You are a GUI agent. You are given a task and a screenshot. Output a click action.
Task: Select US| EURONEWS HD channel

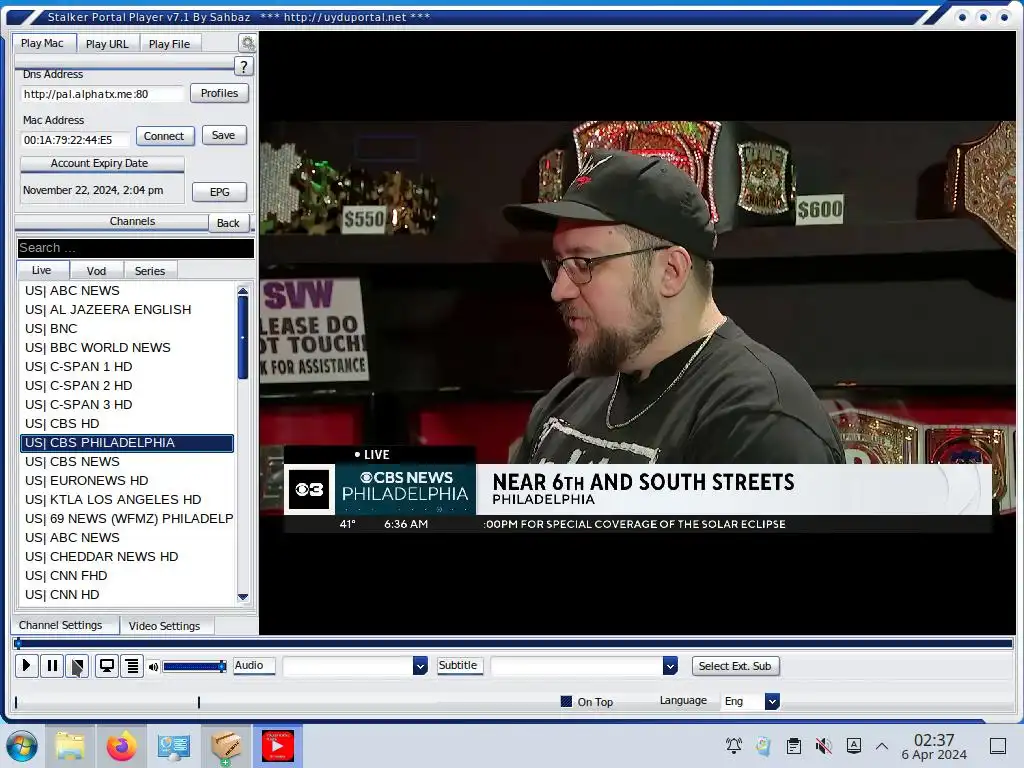tap(127, 480)
